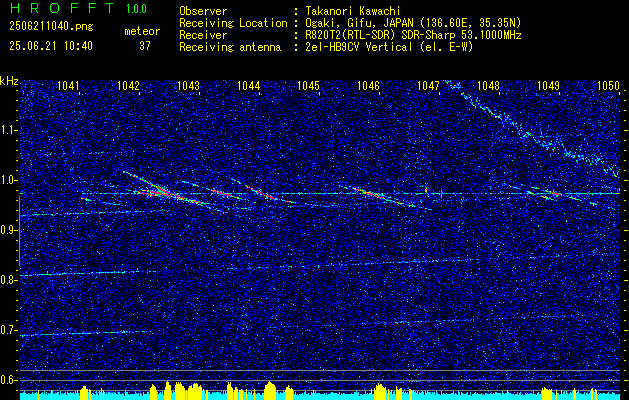Click the 1048 time axis label
Image resolution: width=629 pixels, height=400 pixels.
pyautogui.click(x=489, y=85)
